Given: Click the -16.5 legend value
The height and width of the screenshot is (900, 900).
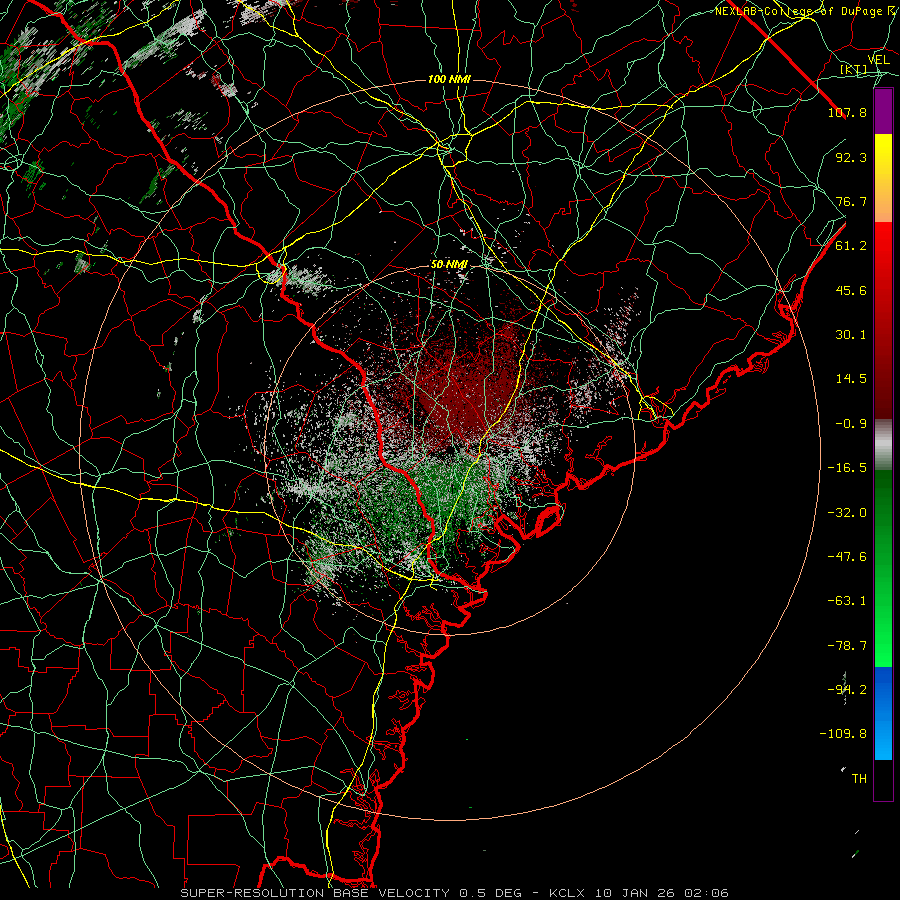Looking at the screenshot, I should point(847,468).
